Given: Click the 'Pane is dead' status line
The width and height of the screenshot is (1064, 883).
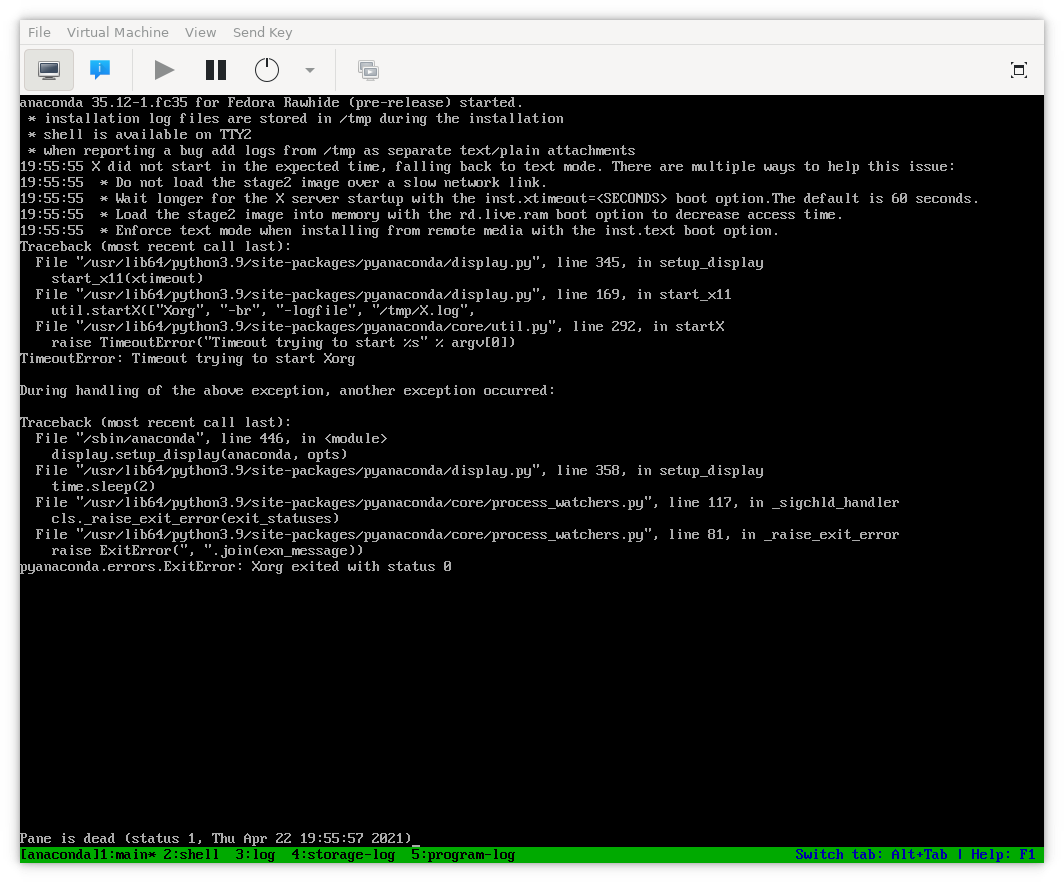Looking at the screenshot, I should click(x=216, y=838).
